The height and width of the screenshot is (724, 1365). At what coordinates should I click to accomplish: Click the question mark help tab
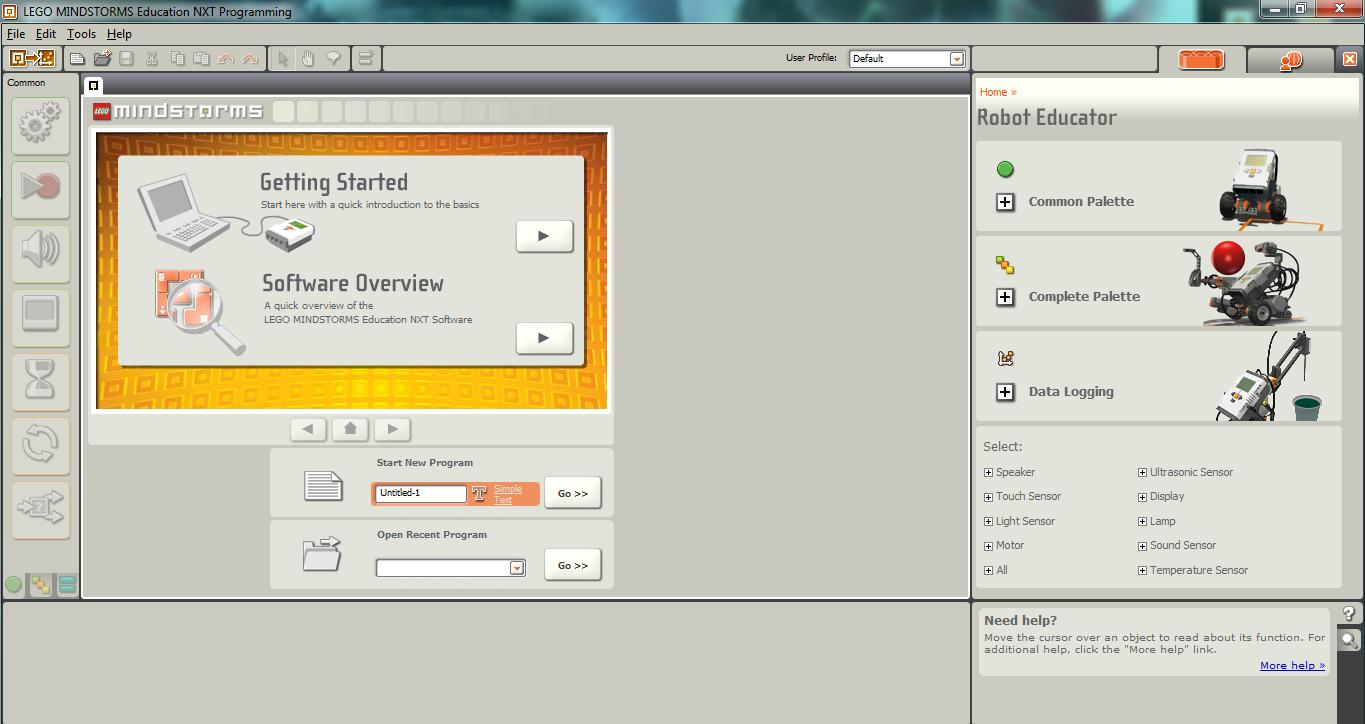point(1349,614)
